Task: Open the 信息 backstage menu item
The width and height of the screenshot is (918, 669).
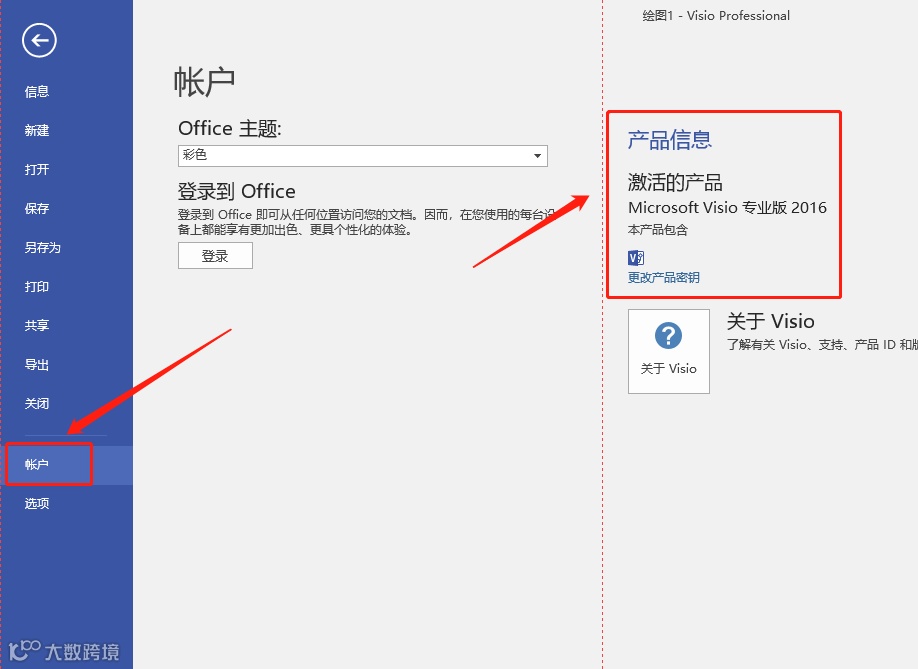Action: point(37,91)
